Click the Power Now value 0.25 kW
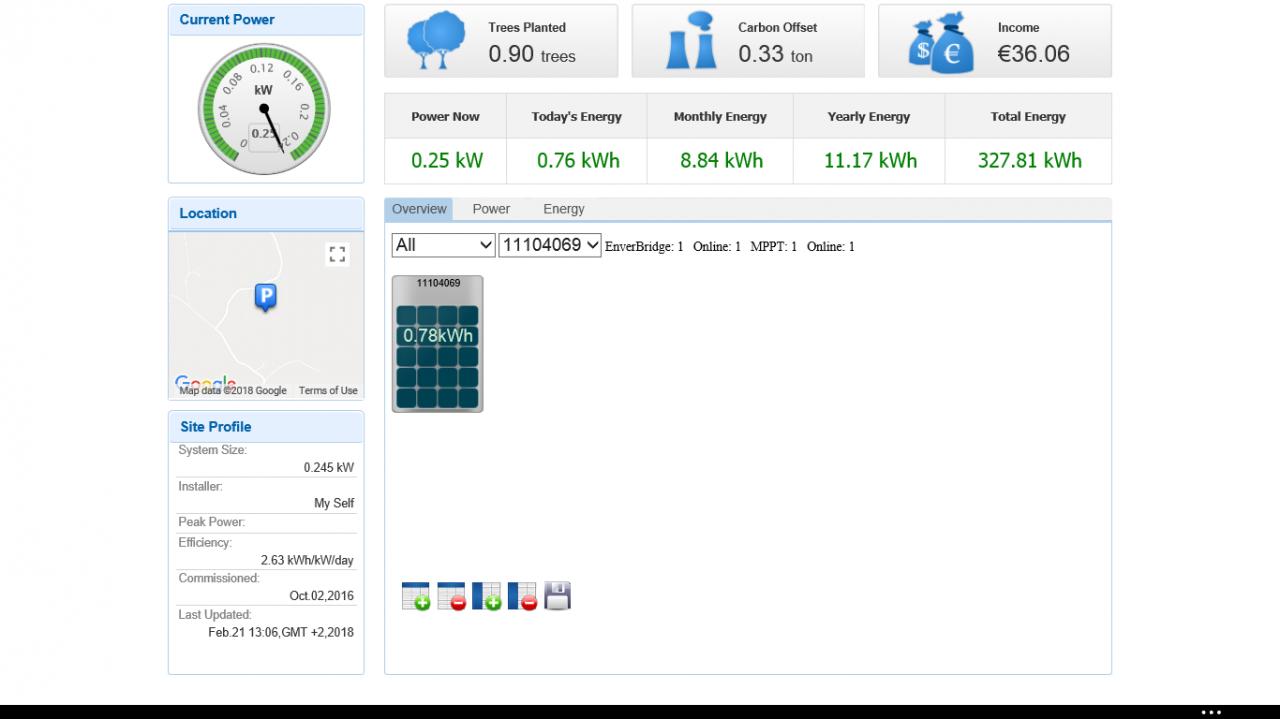Viewport: 1280px width, 719px height. 447,160
